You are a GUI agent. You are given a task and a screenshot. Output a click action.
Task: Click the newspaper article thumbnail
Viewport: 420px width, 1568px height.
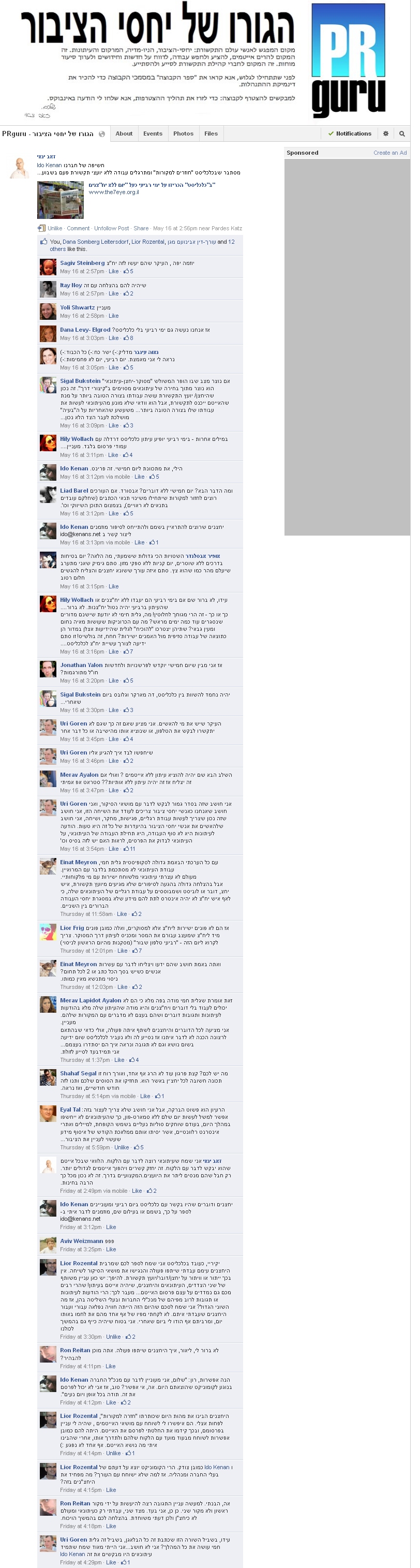click(61, 200)
